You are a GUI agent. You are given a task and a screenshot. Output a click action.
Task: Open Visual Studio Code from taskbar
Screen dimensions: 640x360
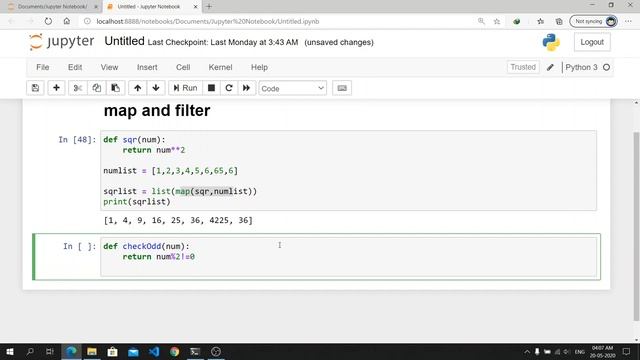pyautogui.click(x=154, y=351)
